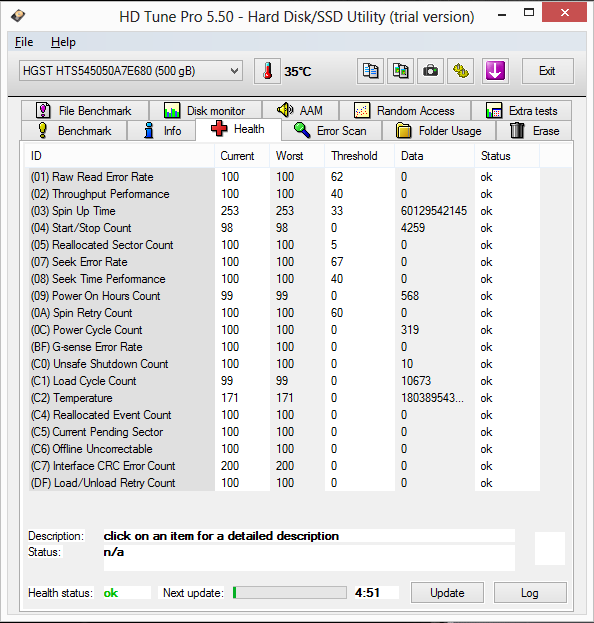Click the thermometer temperature icon
This screenshot has width=594, height=623.
tap(267, 71)
